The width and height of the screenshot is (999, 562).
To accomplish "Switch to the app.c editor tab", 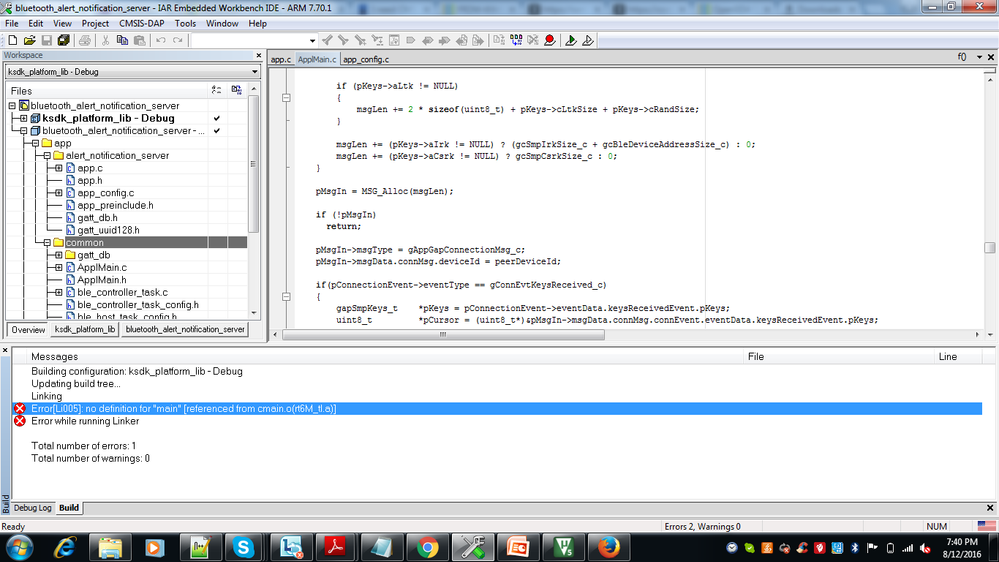I will click(280, 59).
